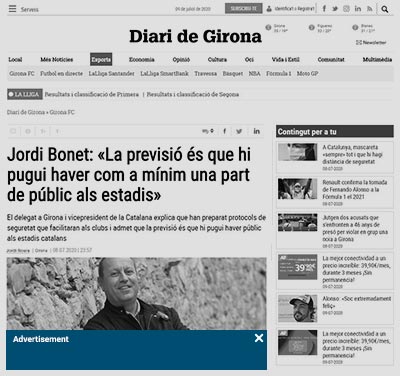Open the Més Notícies section
400x376 pixels.
pos(57,60)
